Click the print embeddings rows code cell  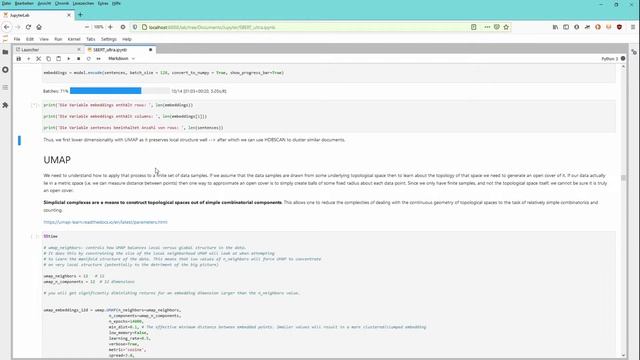329,116
